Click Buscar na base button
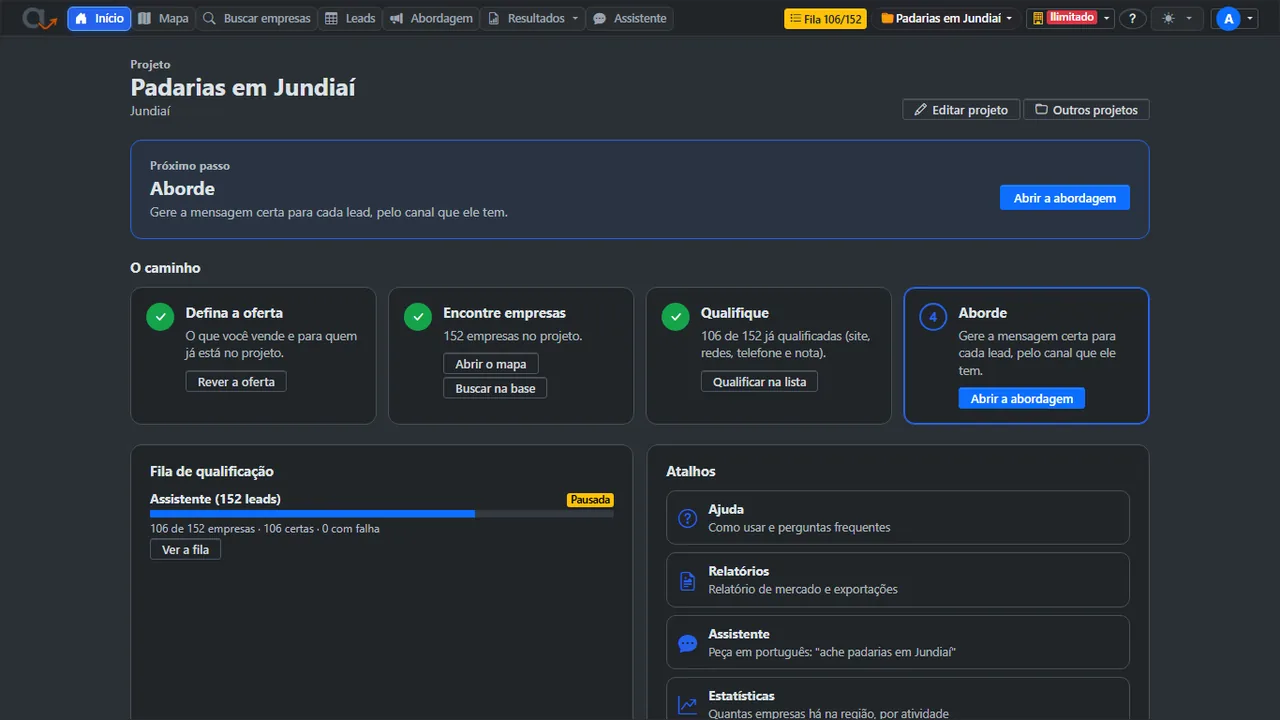Image resolution: width=1280 pixels, height=720 pixels. click(x=495, y=388)
